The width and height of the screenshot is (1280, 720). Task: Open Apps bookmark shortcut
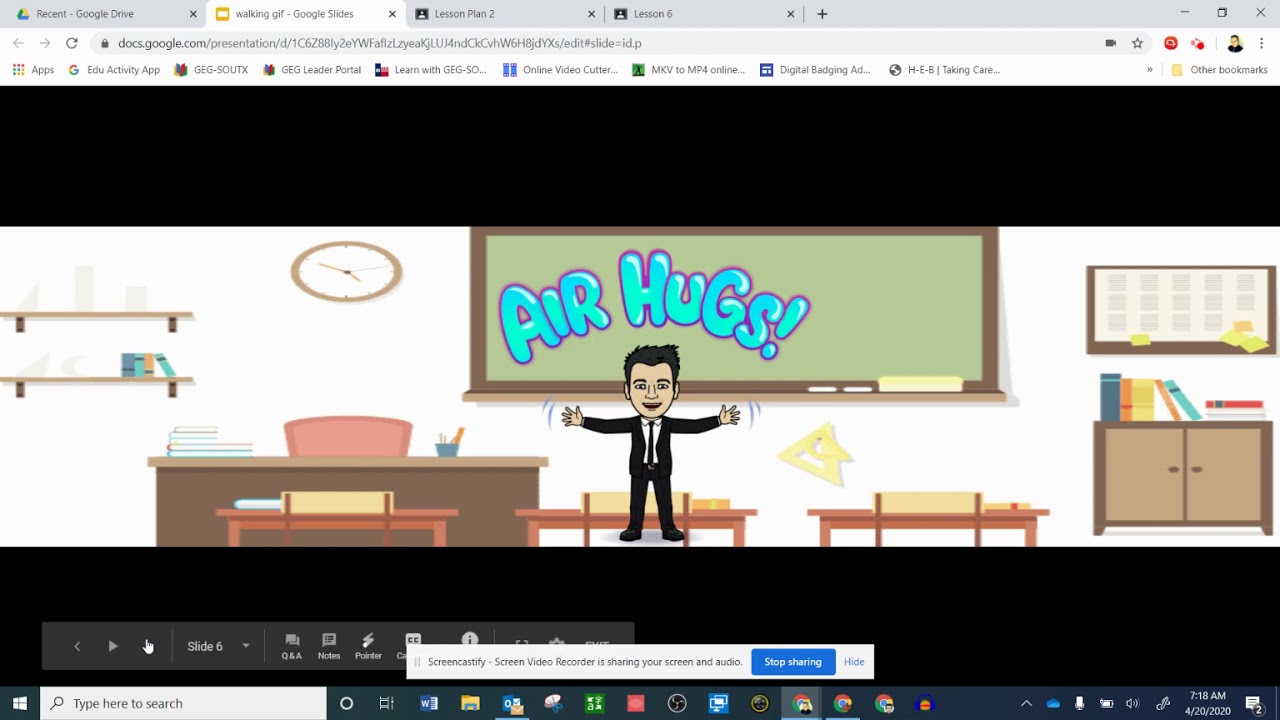tap(33, 70)
